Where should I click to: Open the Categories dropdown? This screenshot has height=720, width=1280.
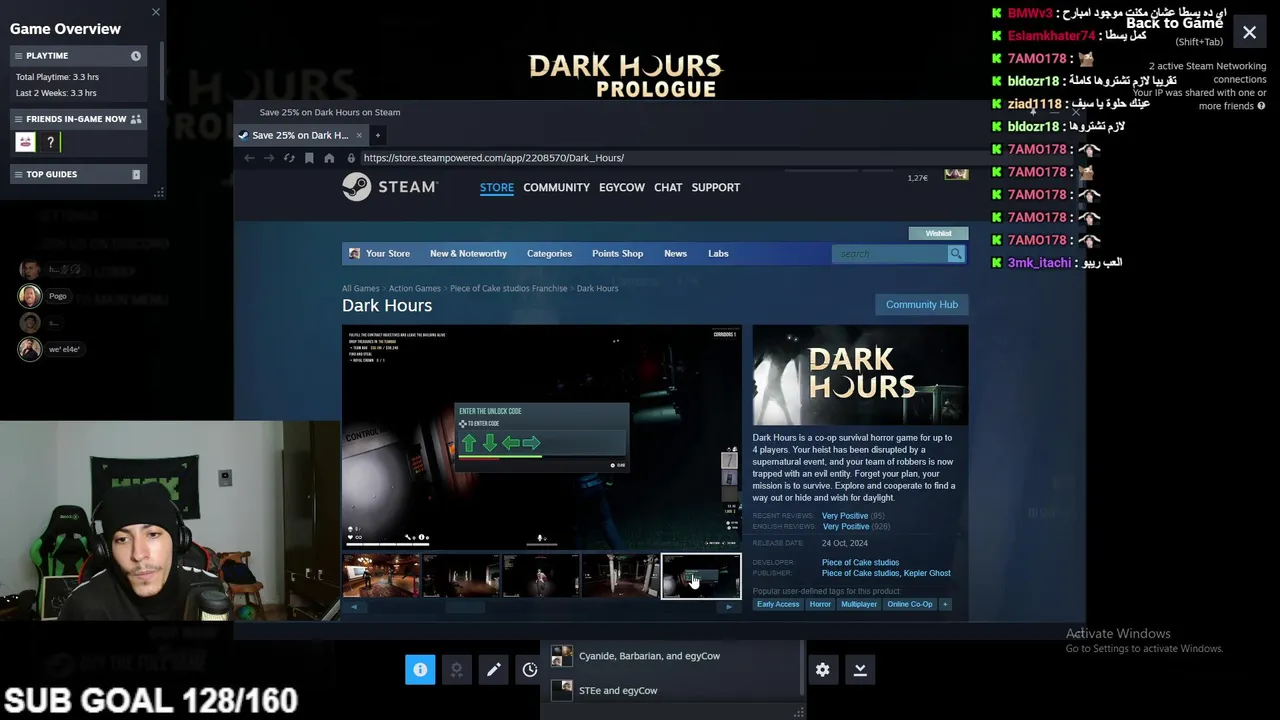(549, 253)
